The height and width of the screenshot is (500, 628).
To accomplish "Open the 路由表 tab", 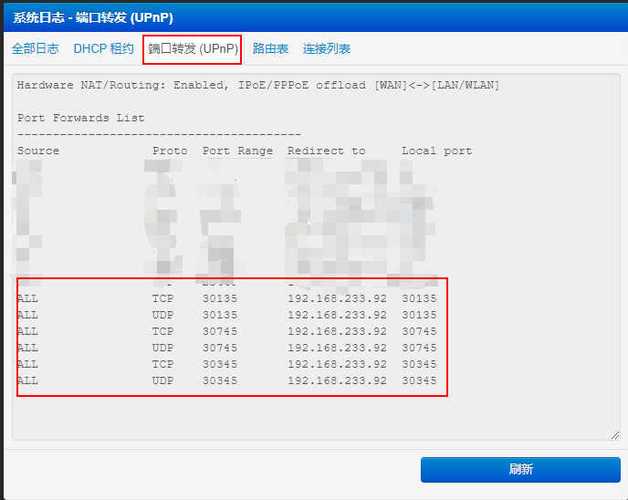I will coord(270,48).
